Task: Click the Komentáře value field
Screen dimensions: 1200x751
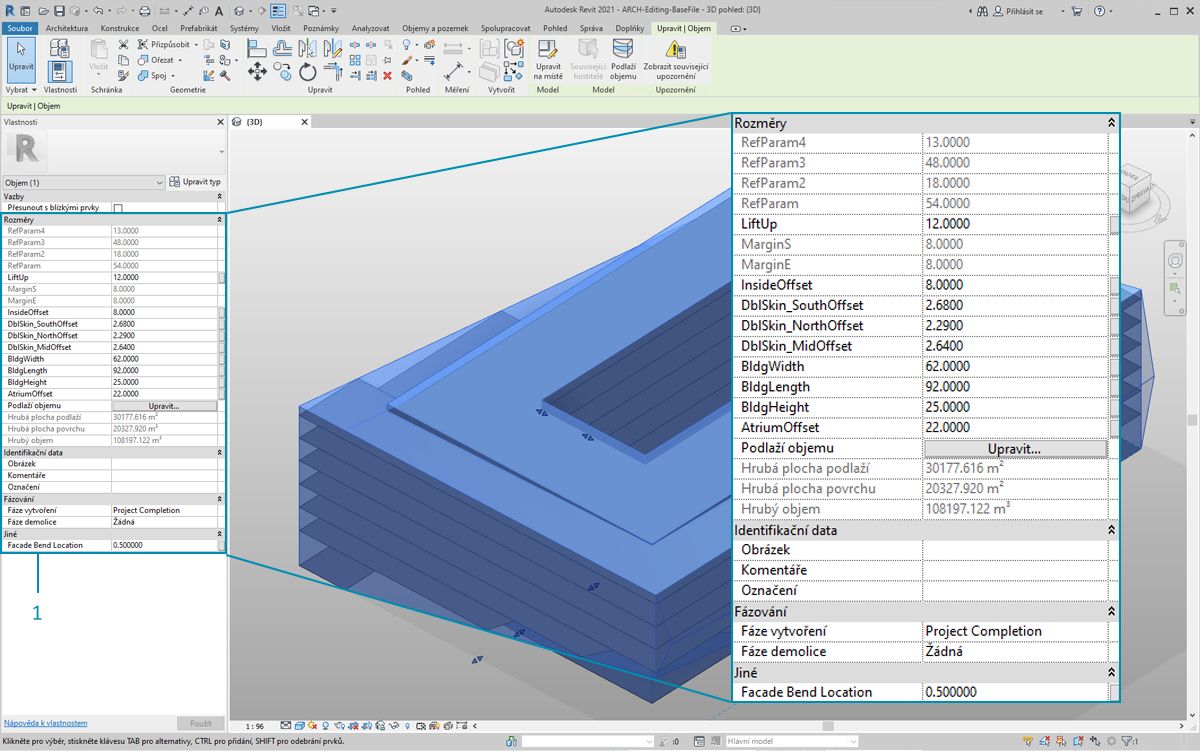Action: click(x=164, y=475)
